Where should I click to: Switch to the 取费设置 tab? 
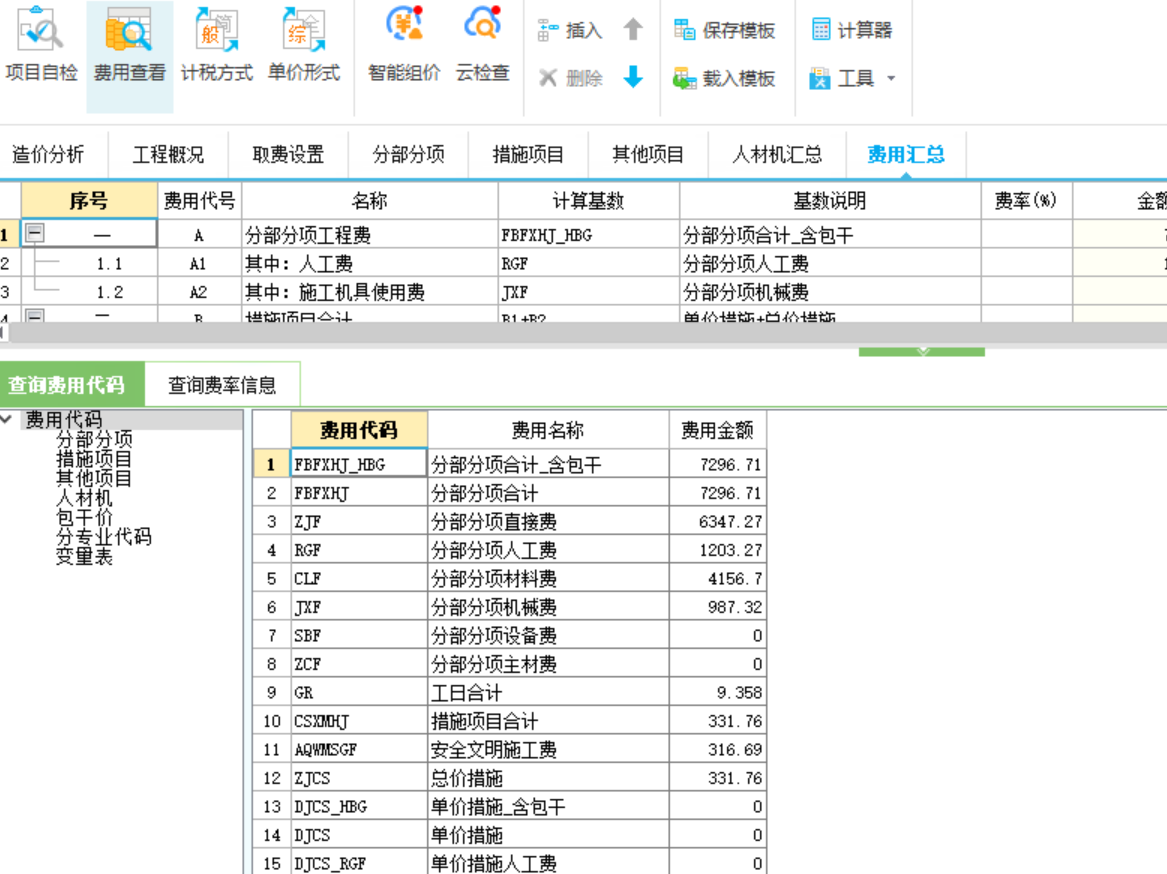(288, 154)
